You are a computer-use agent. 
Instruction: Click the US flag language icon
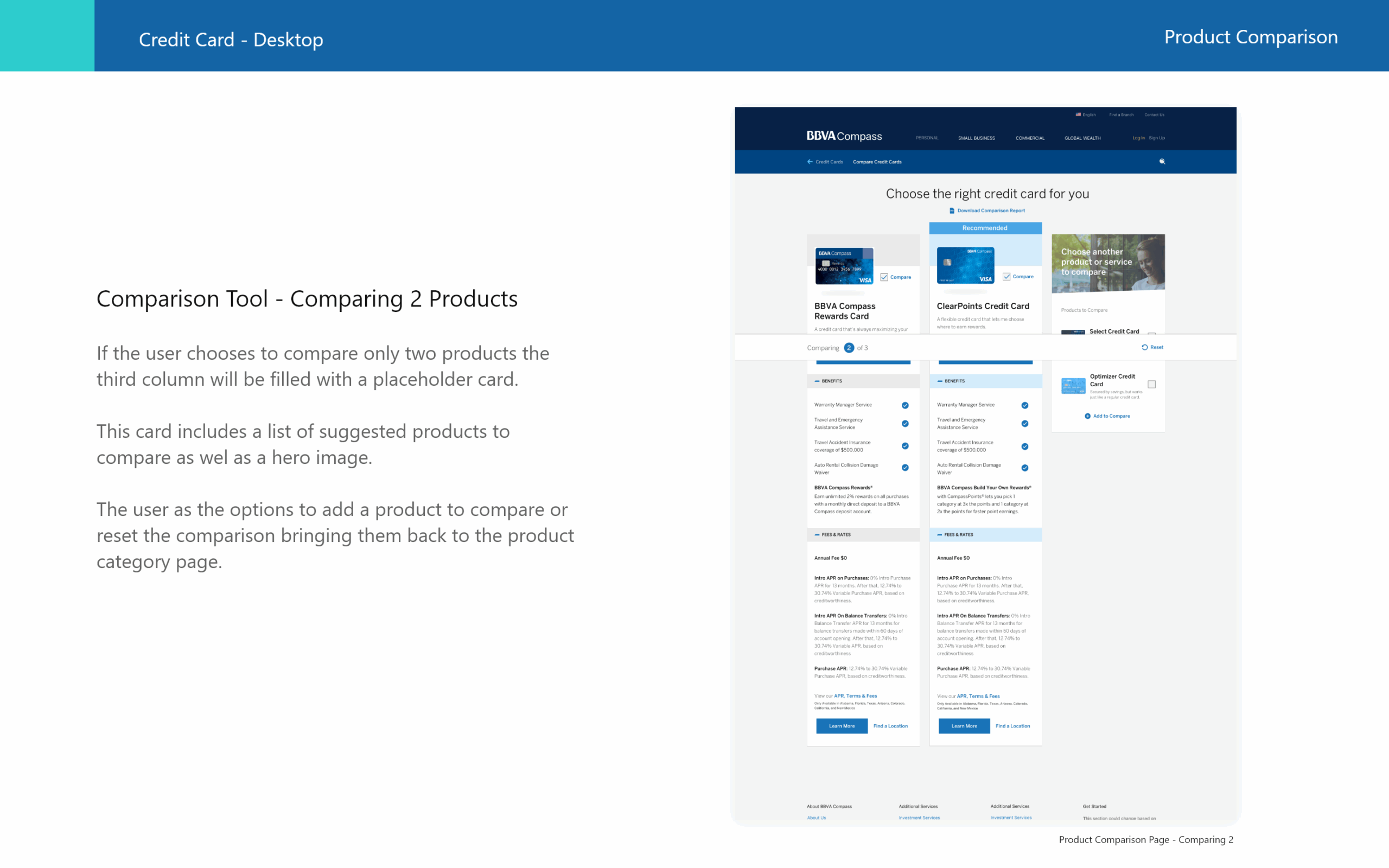pyautogui.click(x=1078, y=114)
